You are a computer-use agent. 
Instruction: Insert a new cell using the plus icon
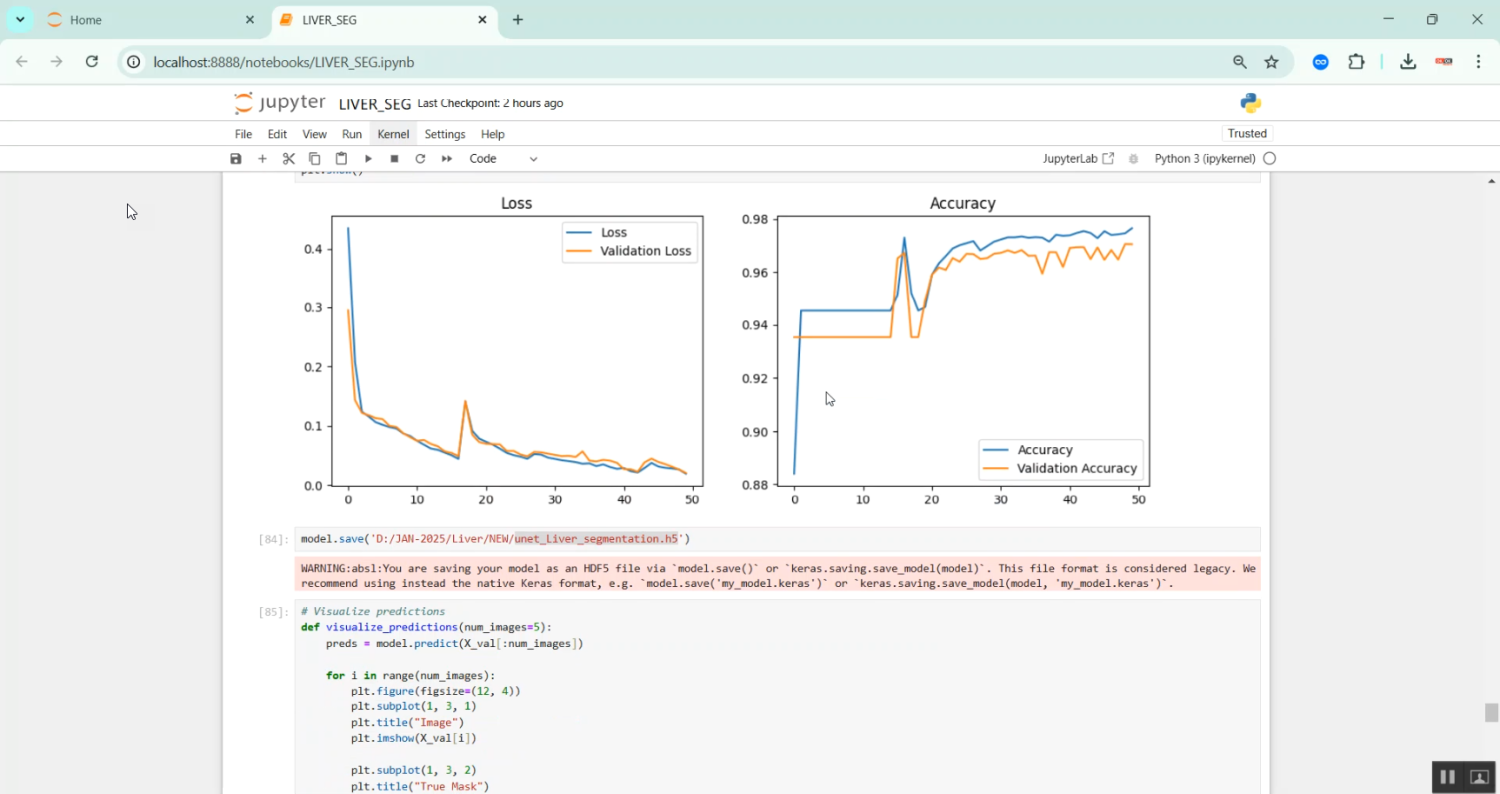coord(262,159)
